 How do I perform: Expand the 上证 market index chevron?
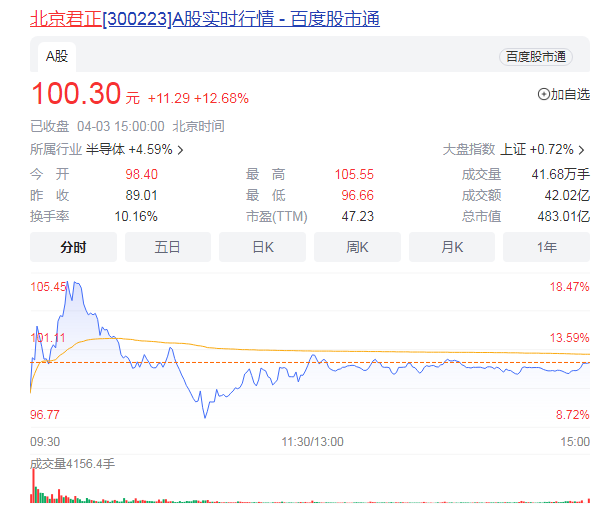582,150
